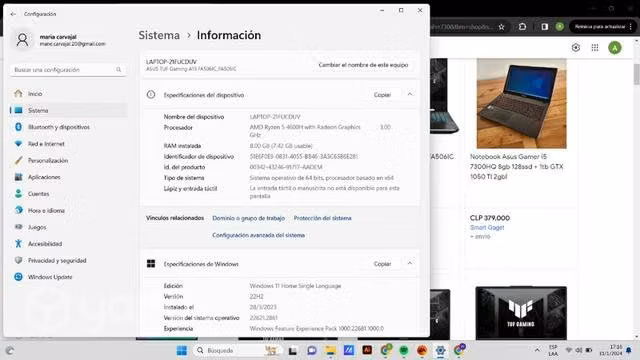
Task: Click the taskbar Búsqueda search box
Action: coord(238,351)
